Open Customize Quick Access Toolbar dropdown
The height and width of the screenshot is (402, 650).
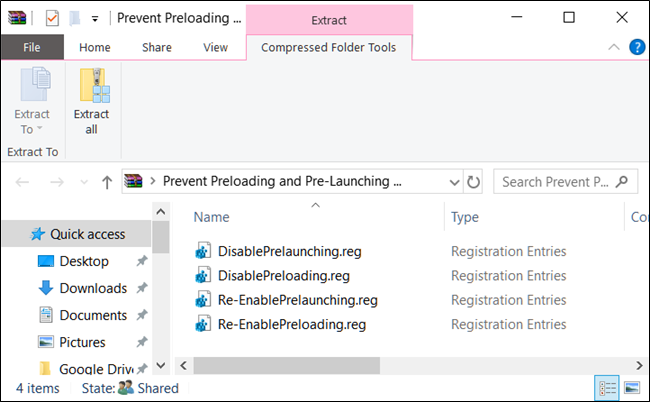[x=95, y=17]
